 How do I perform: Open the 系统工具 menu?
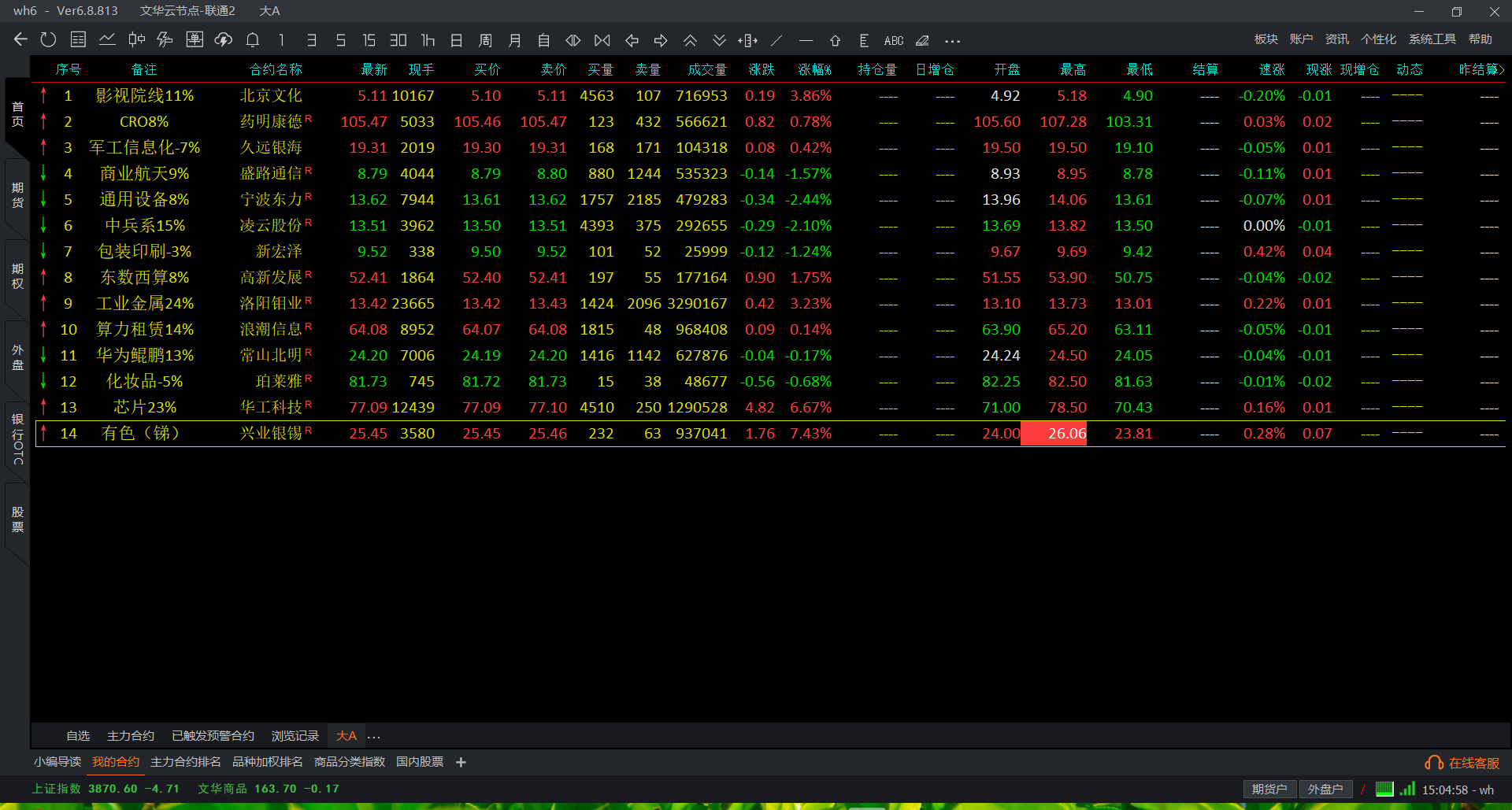point(1432,39)
